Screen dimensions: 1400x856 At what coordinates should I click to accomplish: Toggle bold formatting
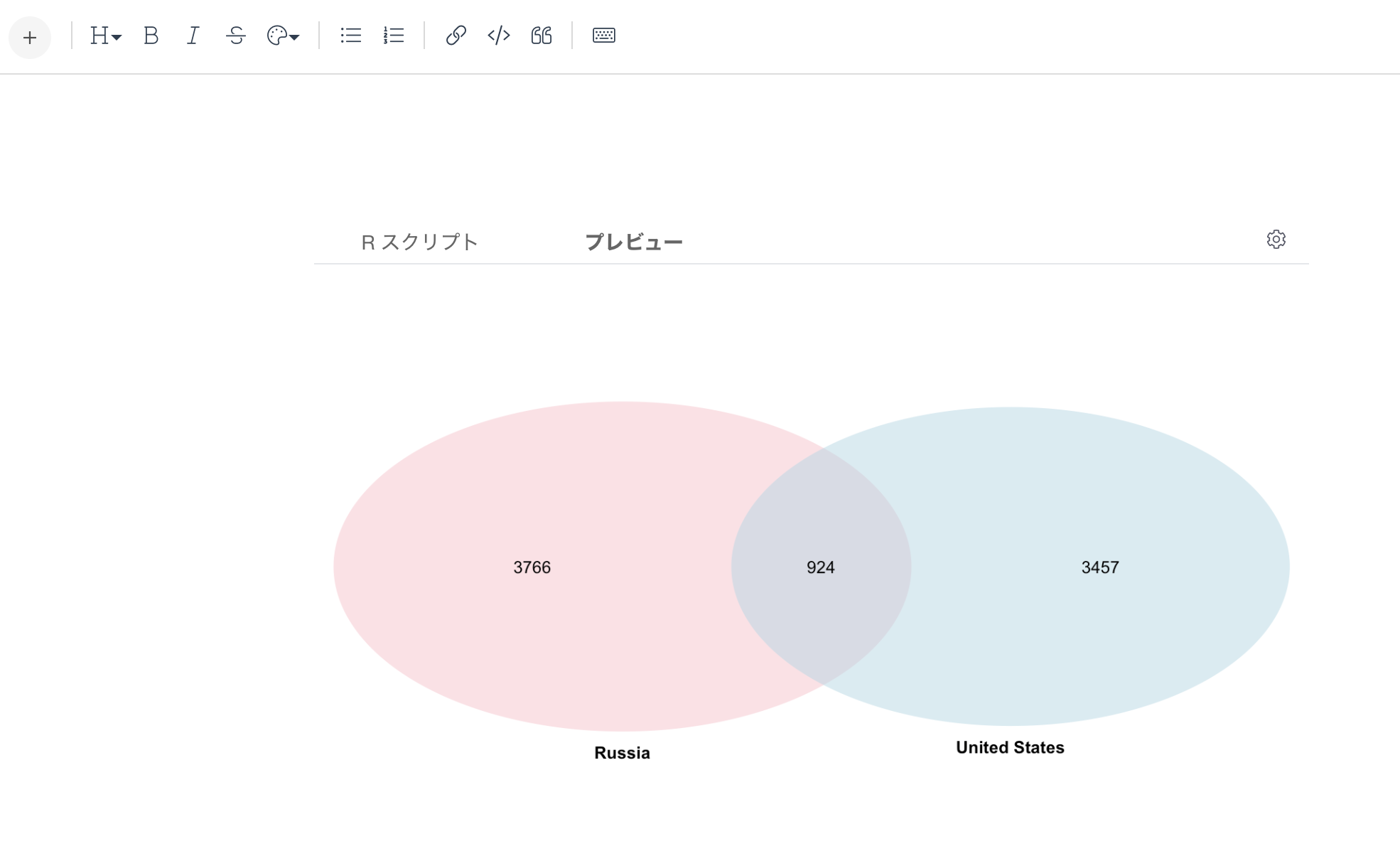[x=151, y=36]
